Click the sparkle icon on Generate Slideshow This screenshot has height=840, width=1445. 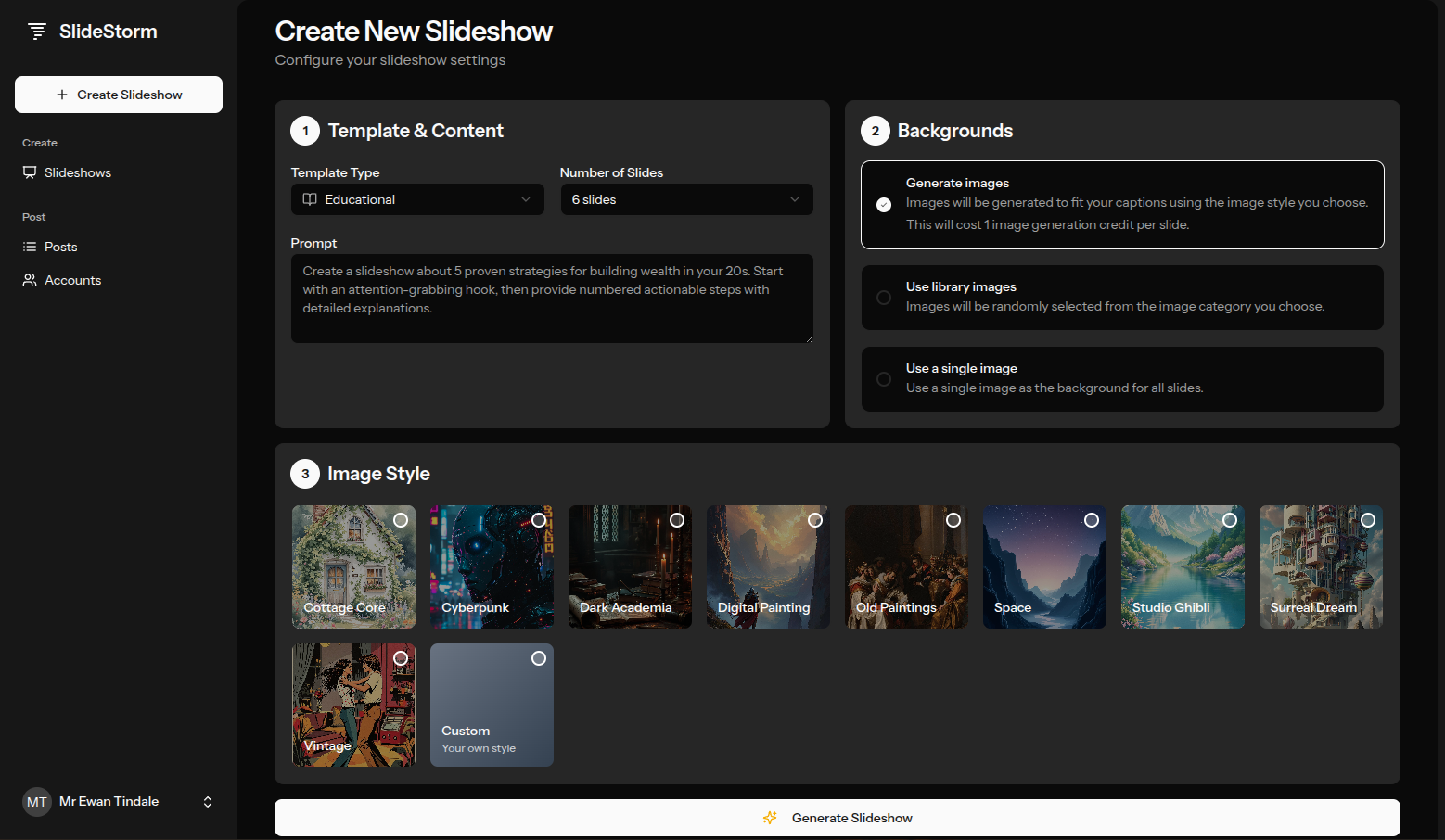[x=770, y=818]
